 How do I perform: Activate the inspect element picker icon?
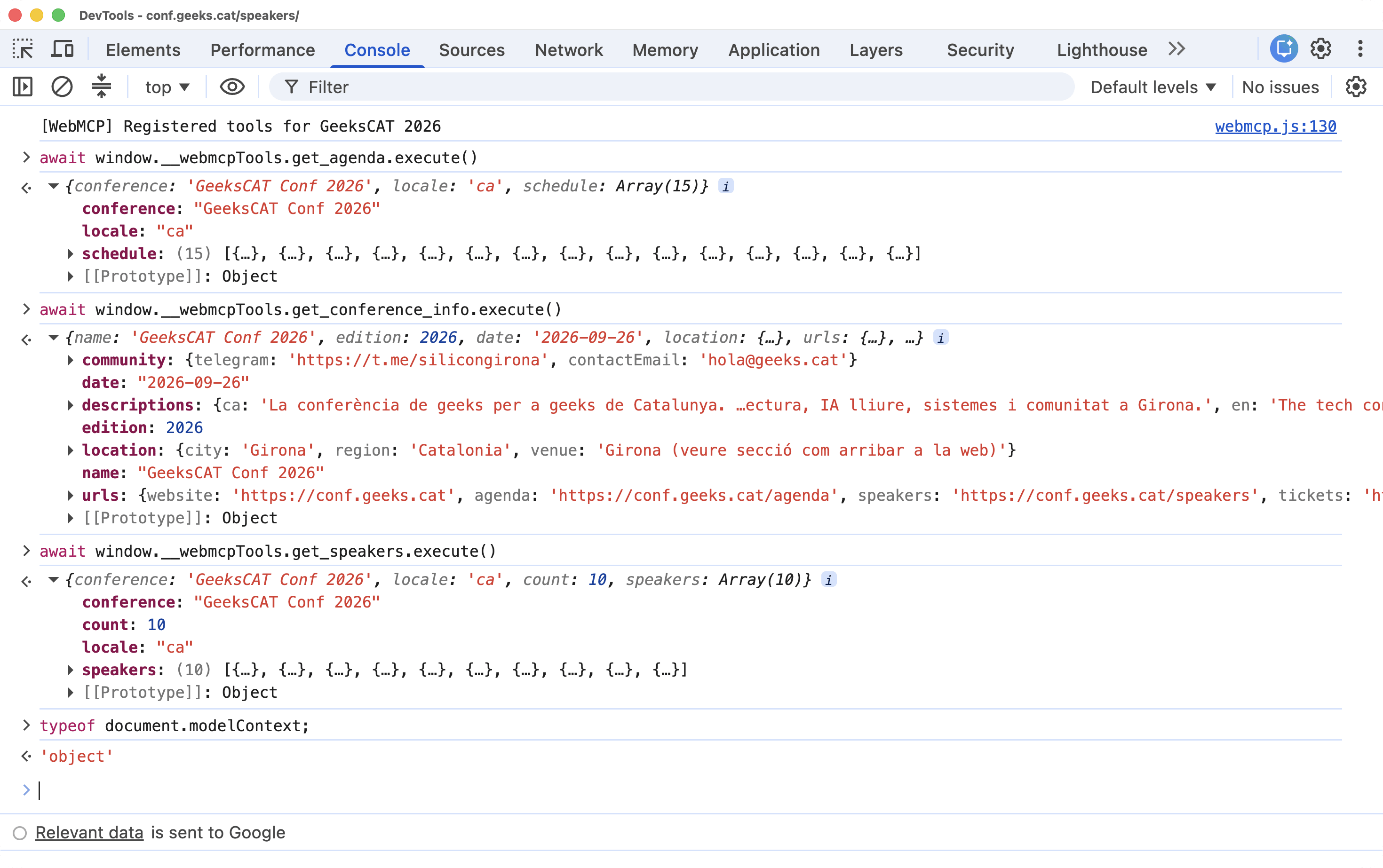(x=23, y=49)
